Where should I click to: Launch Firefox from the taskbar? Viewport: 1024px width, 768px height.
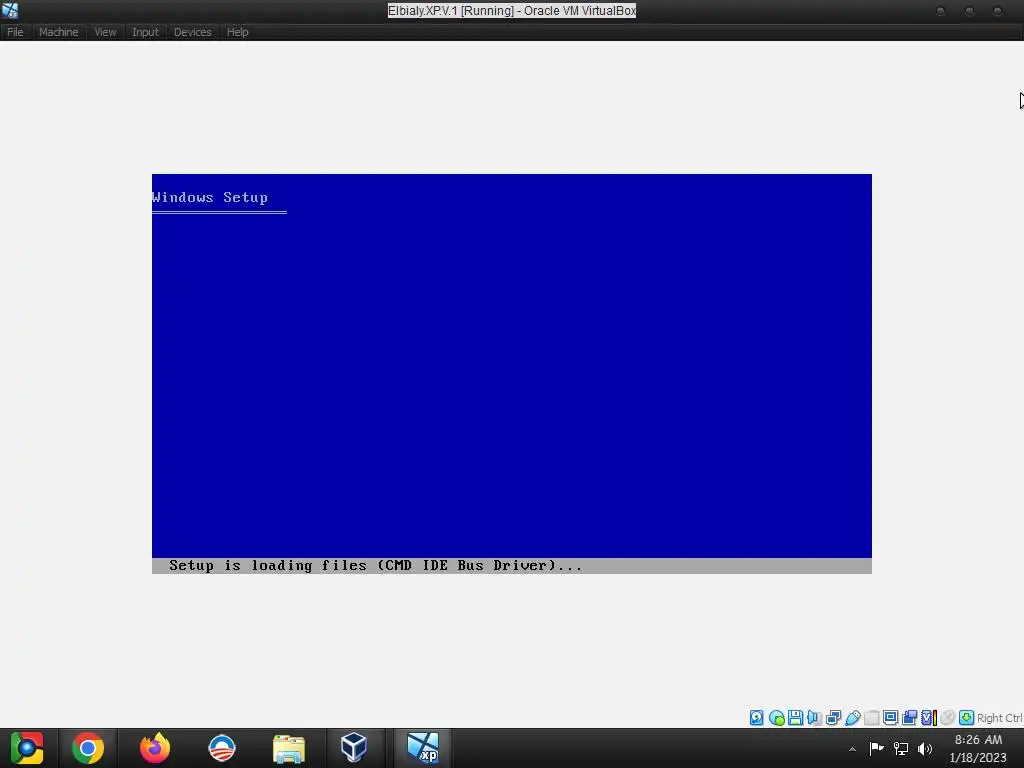[155, 748]
